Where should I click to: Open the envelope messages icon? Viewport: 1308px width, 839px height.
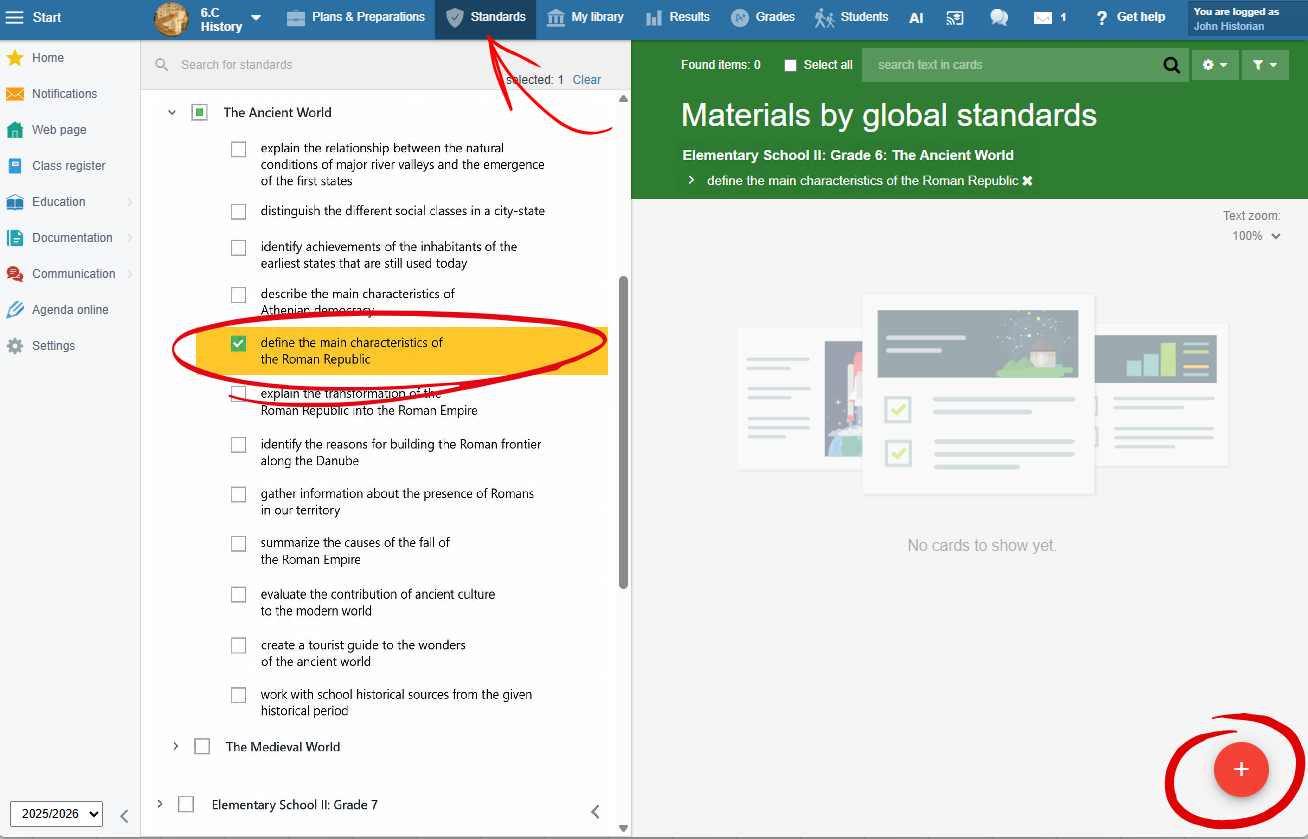point(1043,17)
